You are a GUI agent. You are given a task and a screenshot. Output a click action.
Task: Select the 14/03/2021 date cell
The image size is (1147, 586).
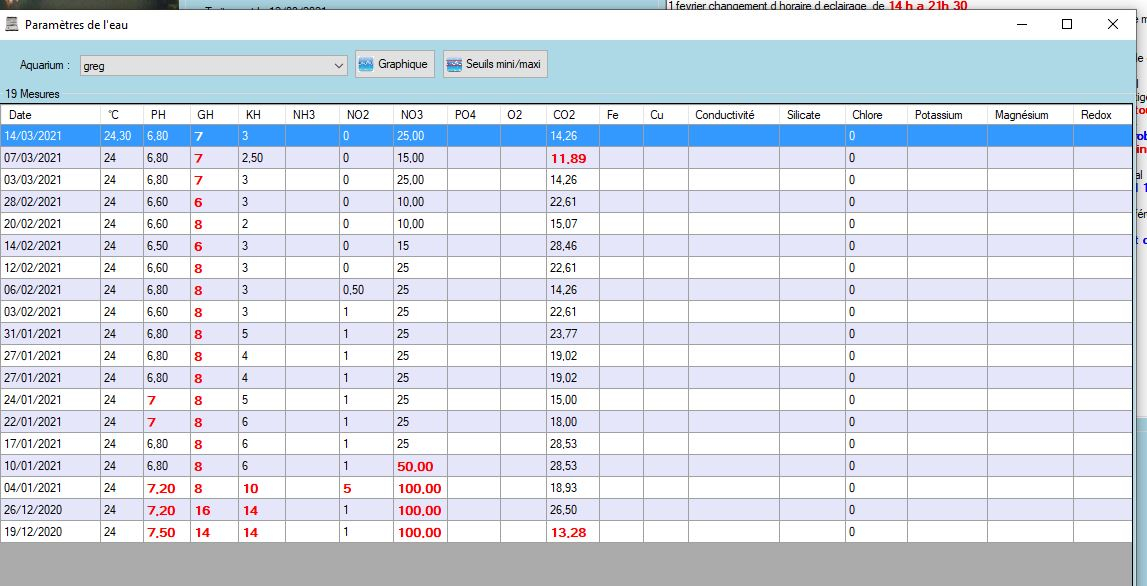tap(50, 136)
